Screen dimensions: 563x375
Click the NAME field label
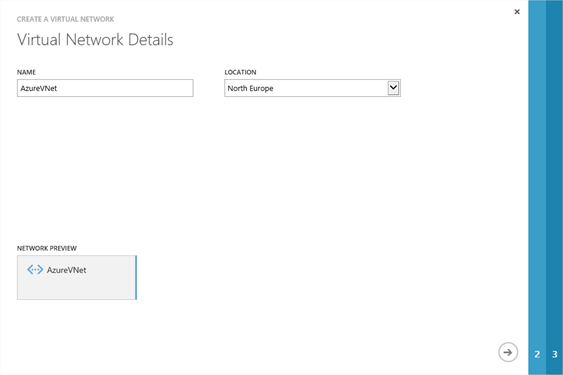tap(26, 72)
